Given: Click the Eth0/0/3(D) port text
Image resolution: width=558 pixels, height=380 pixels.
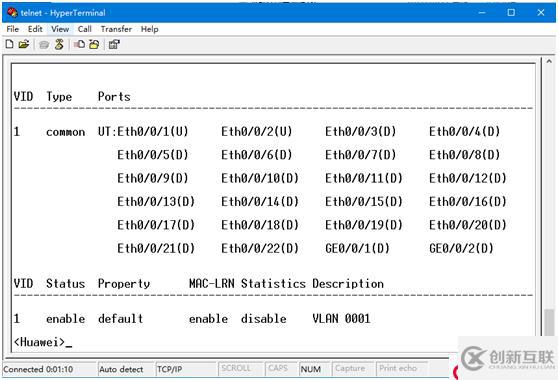Looking at the screenshot, I should click(x=360, y=132).
